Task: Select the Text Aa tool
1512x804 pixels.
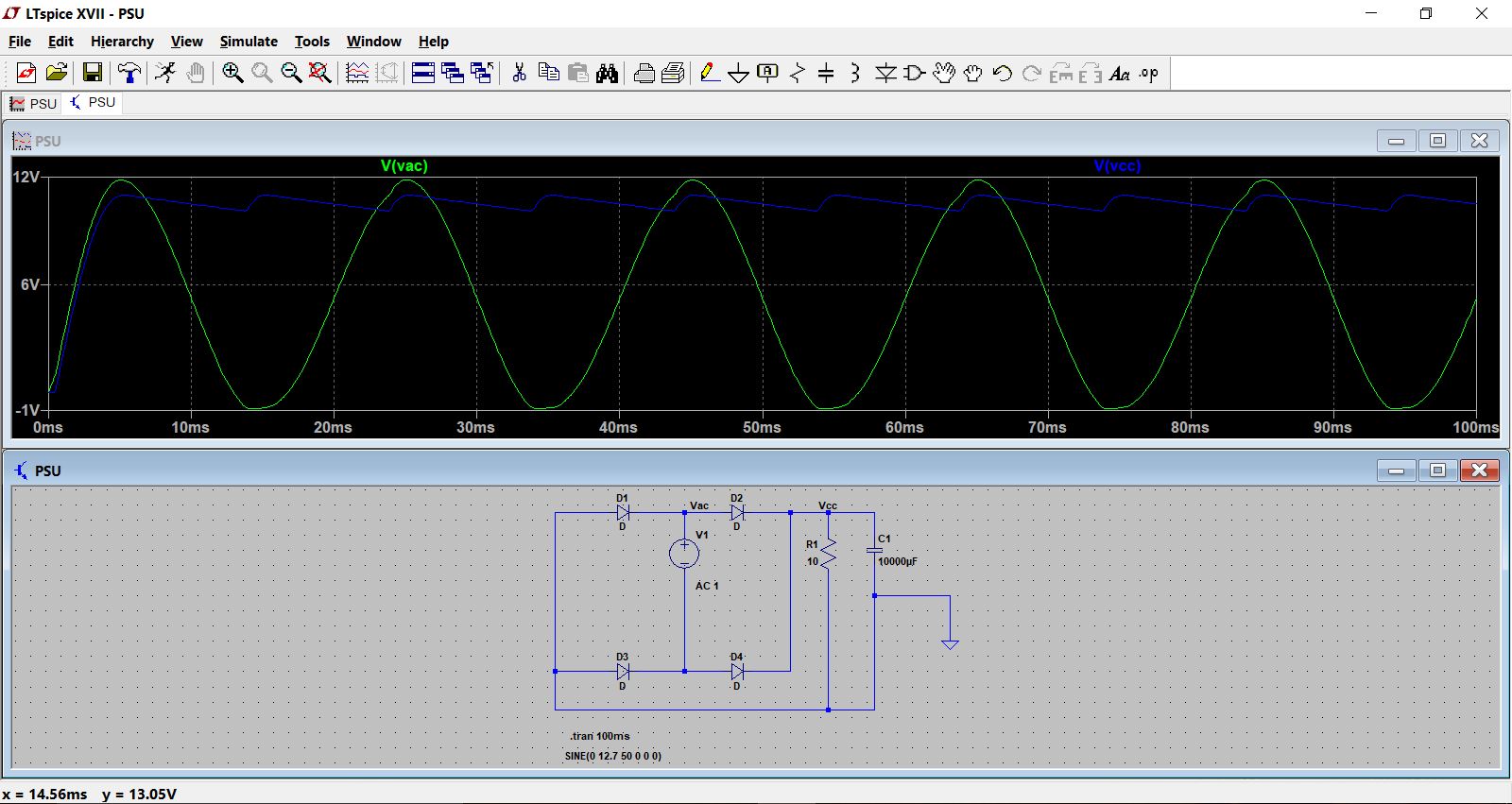Action: (x=1120, y=73)
